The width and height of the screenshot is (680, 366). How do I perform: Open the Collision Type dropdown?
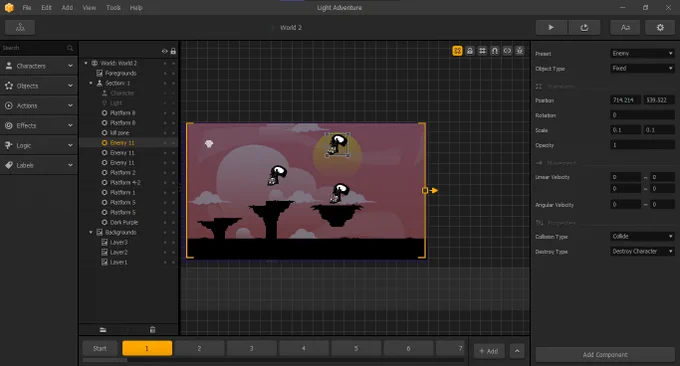[642, 236]
